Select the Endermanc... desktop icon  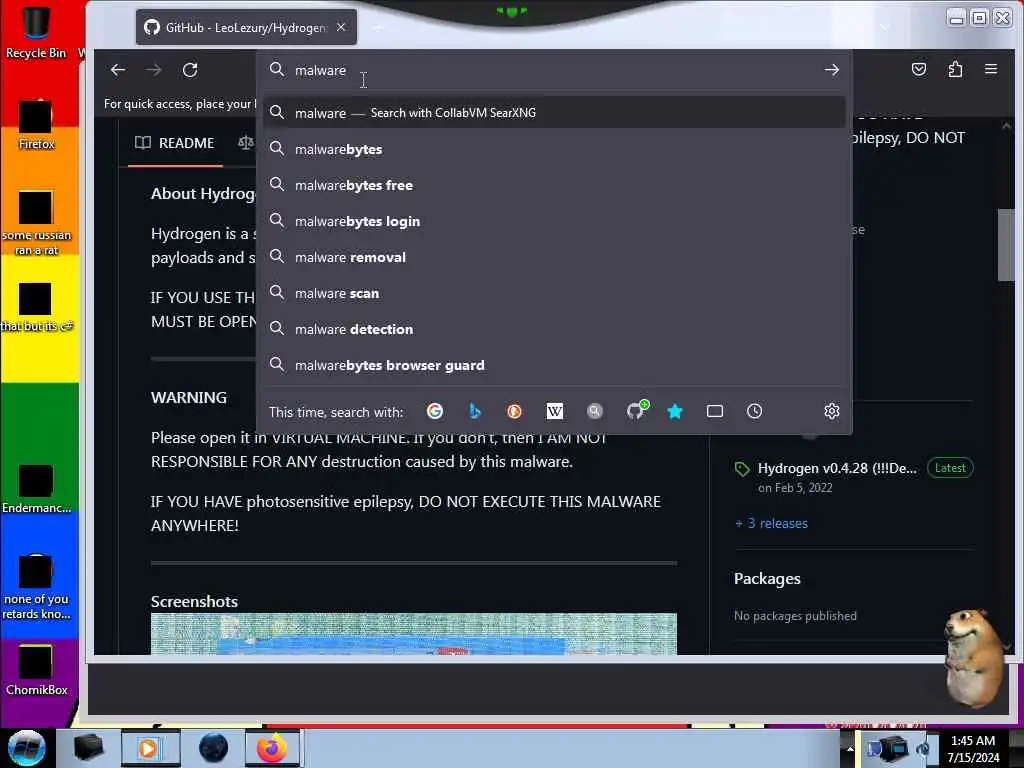click(x=36, y=488)
